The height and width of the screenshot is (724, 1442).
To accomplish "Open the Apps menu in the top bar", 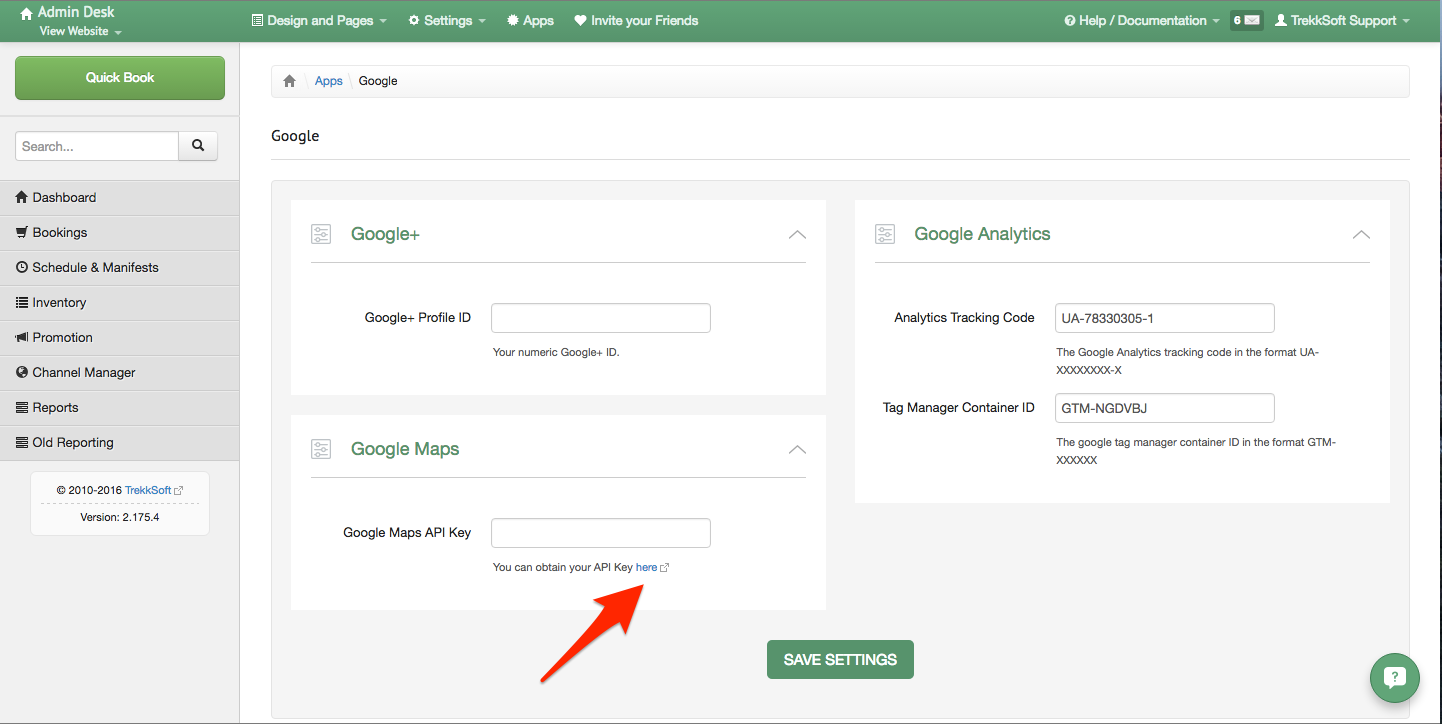I will pyautogui.click(x=530, y=20).
